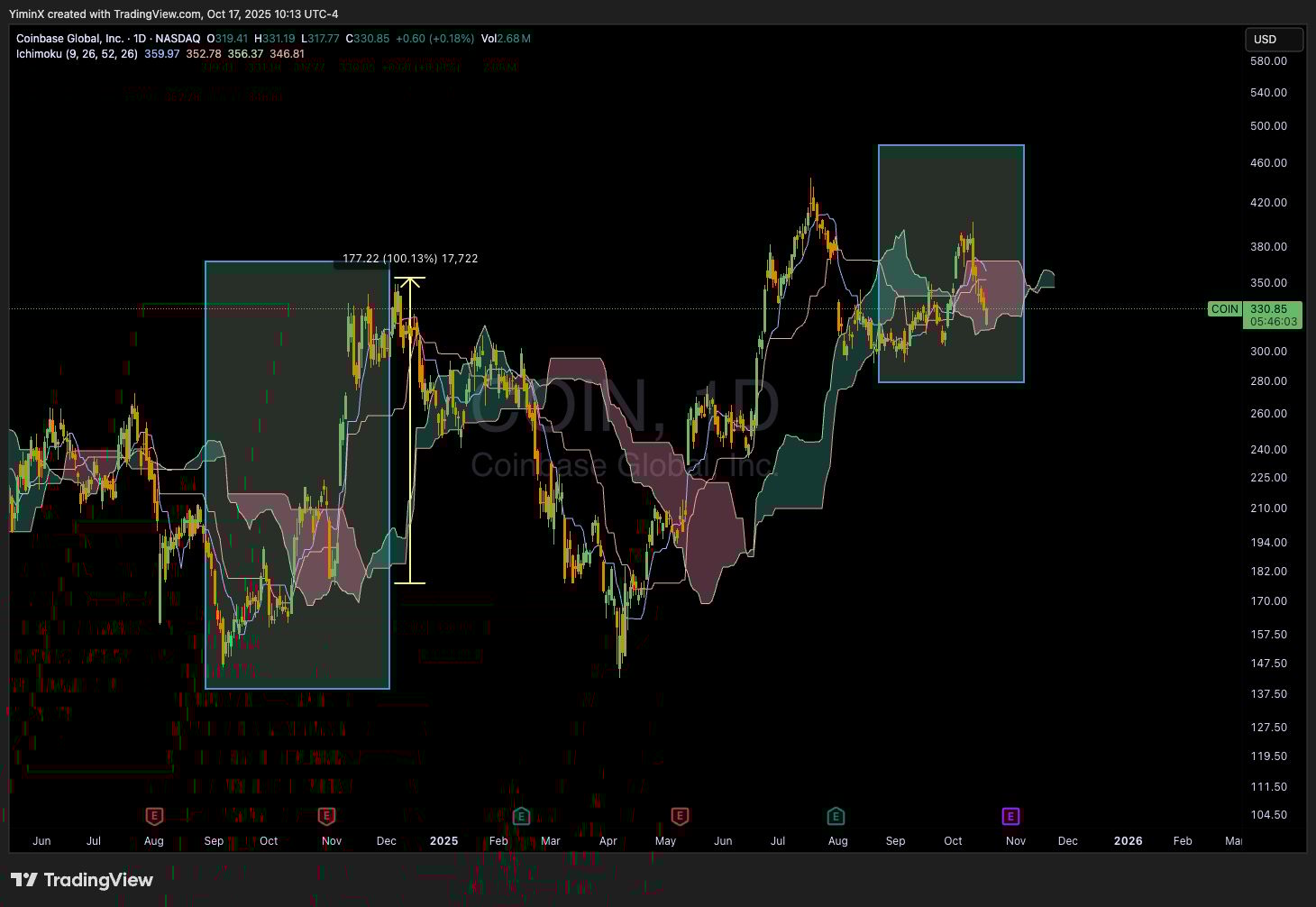Select the Ichimoku (9, 26, 52, 26) indicator legend

point(77,54)
